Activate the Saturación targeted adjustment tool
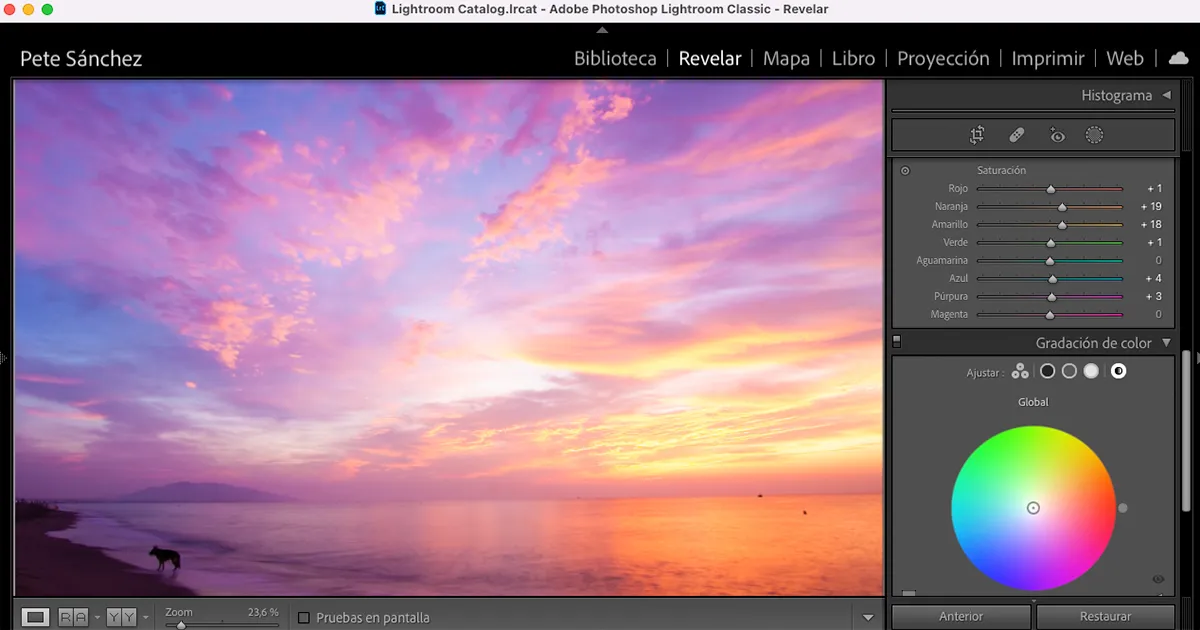 [x=905, y=171]
